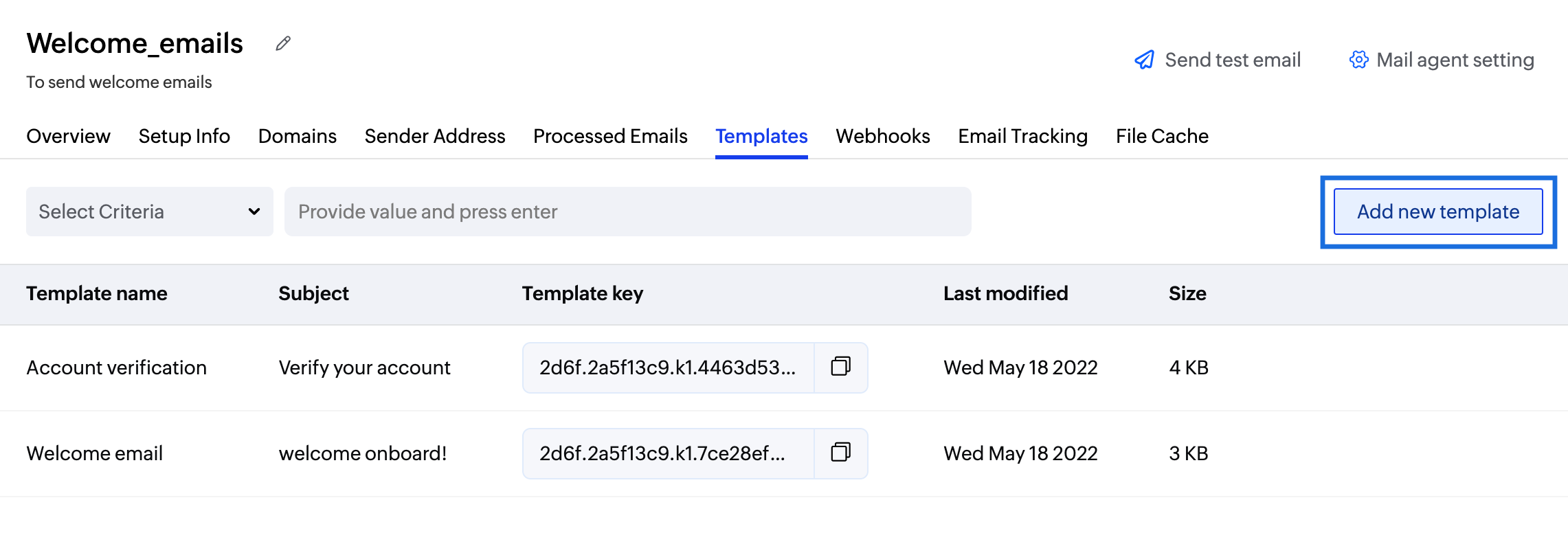The width and height of the screenshot is (1568, 544).
Task: Click the Send test email link
Action: point(1233,60)
